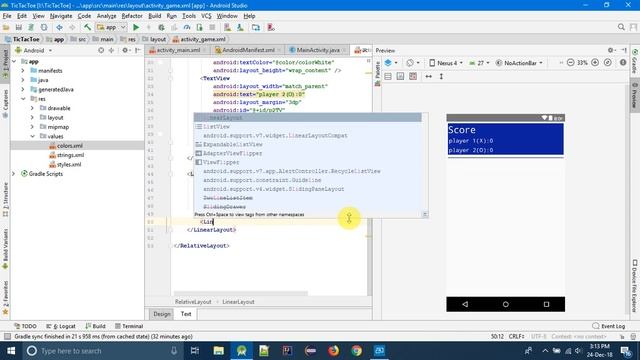The image size is (640, 360).
Task: Switch to the Design editor tab
Action: (x=162, y=314)
